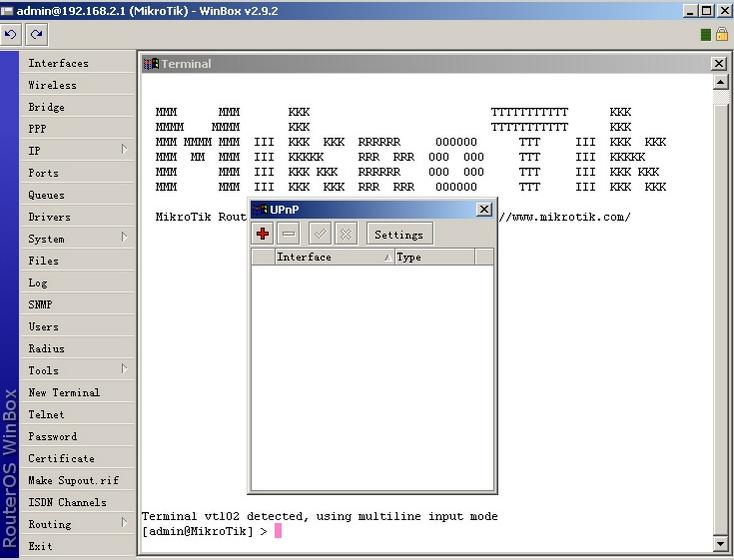
Task: Click the terminal scrollbar down arrow
Action: pyautogui.click(x=720, y=544)
